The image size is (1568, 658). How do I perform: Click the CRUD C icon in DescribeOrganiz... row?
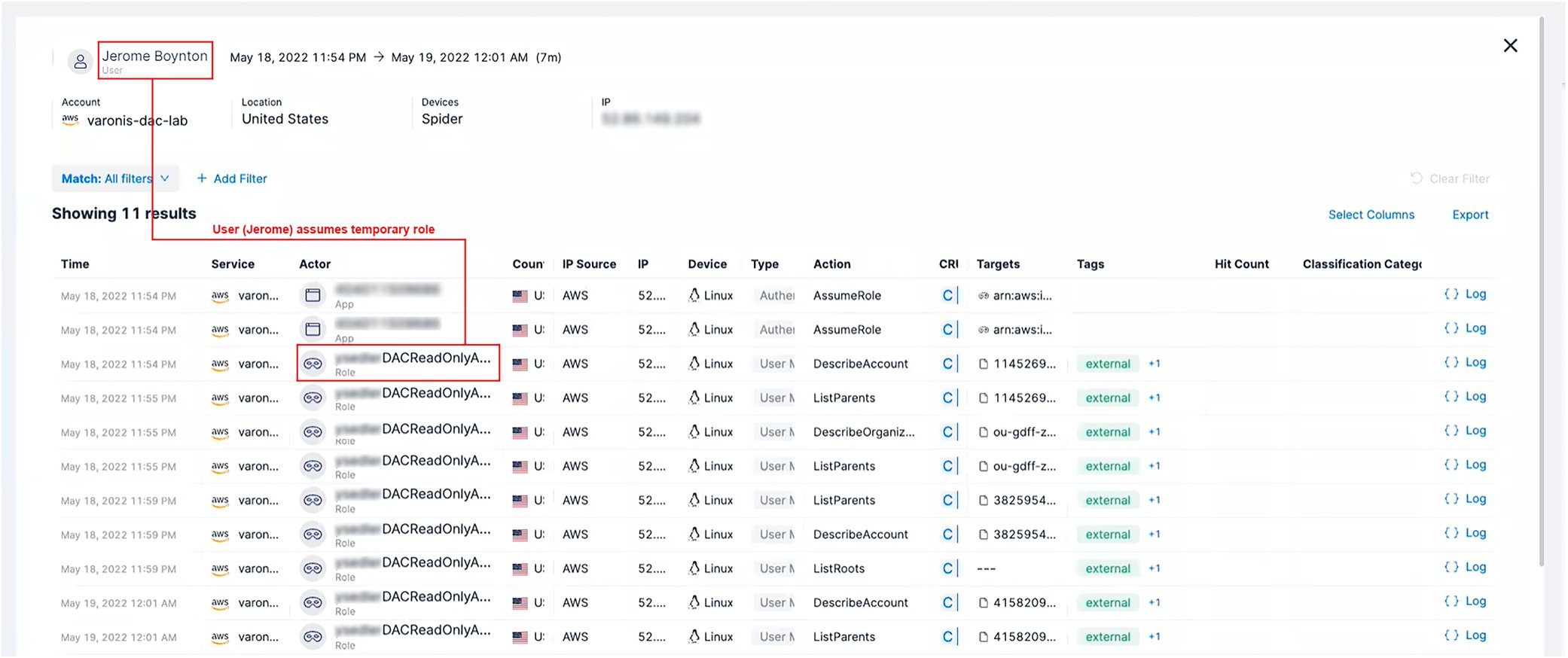[x=947, y=432]
